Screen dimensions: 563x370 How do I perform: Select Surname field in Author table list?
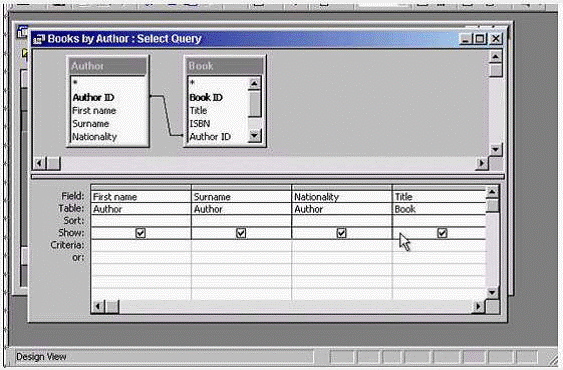coord(90,124)
